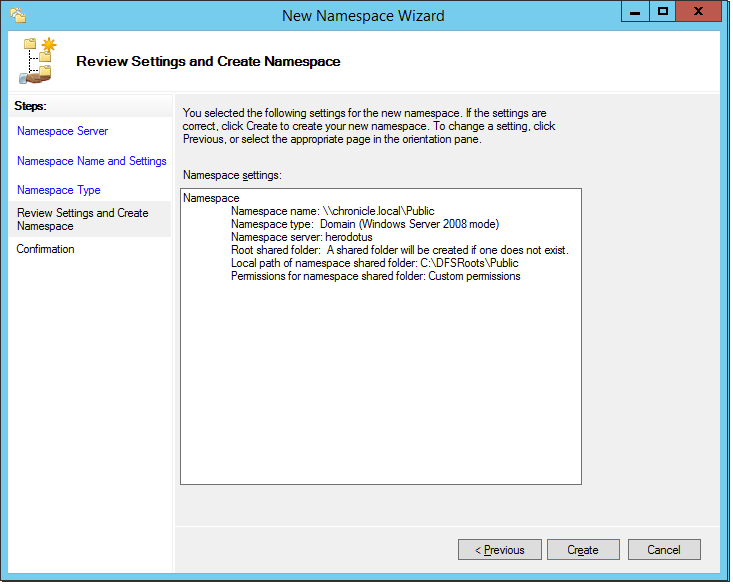Select the Confirmation step label

click(x=45, y=249)
